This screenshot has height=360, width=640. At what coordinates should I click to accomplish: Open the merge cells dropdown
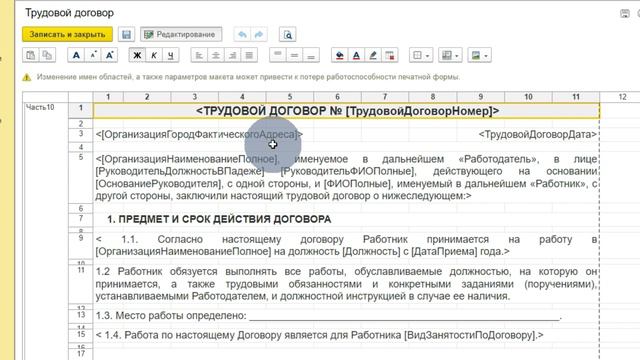coord(450,55)
